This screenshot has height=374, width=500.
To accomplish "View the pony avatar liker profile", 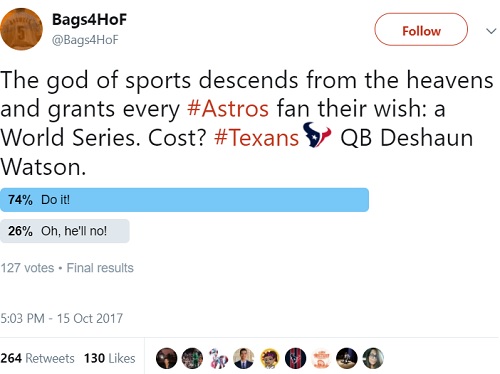I will tap(218, 358).
